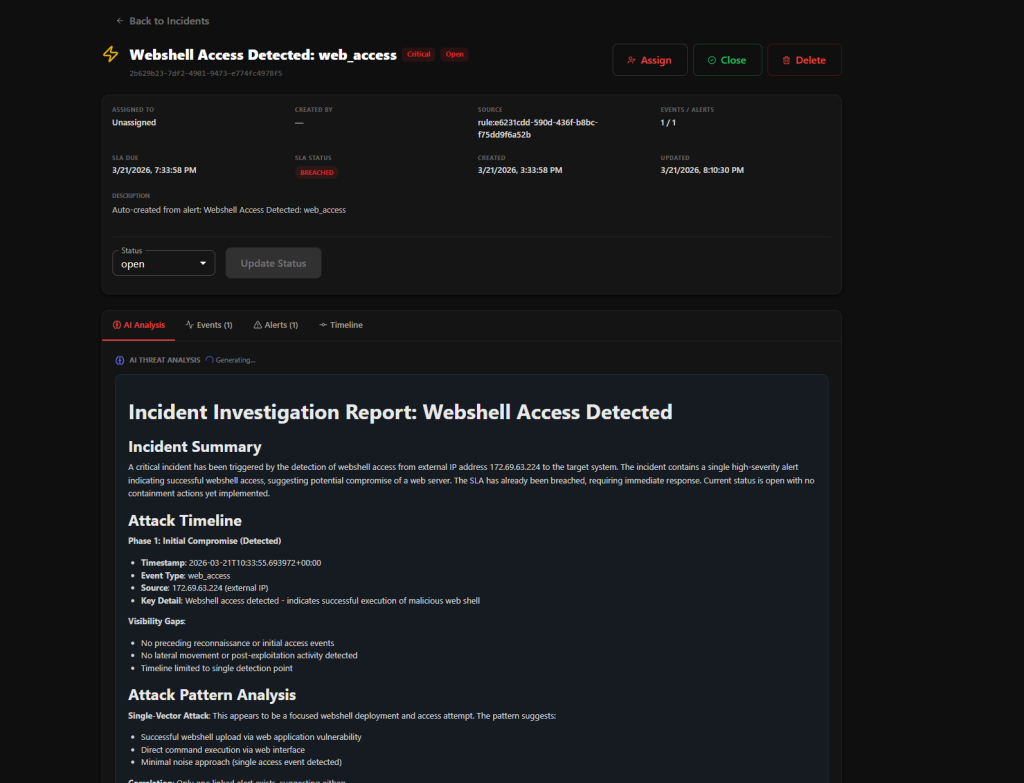Screen dimensions: 1024x783
Task: Click the Generating spinner indicator
Action: pyautogui.click(x=209, y=359)
